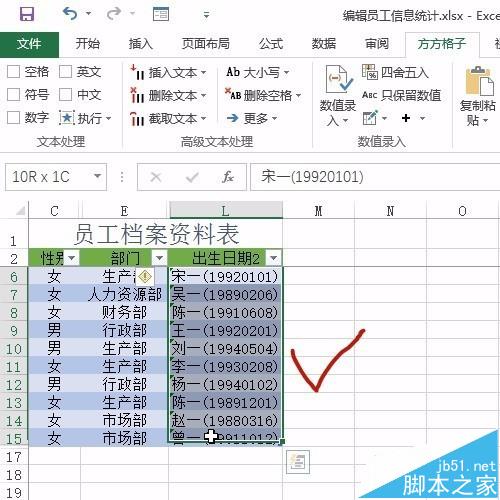Click the Redo arrow icon

[x=114, y=14]
